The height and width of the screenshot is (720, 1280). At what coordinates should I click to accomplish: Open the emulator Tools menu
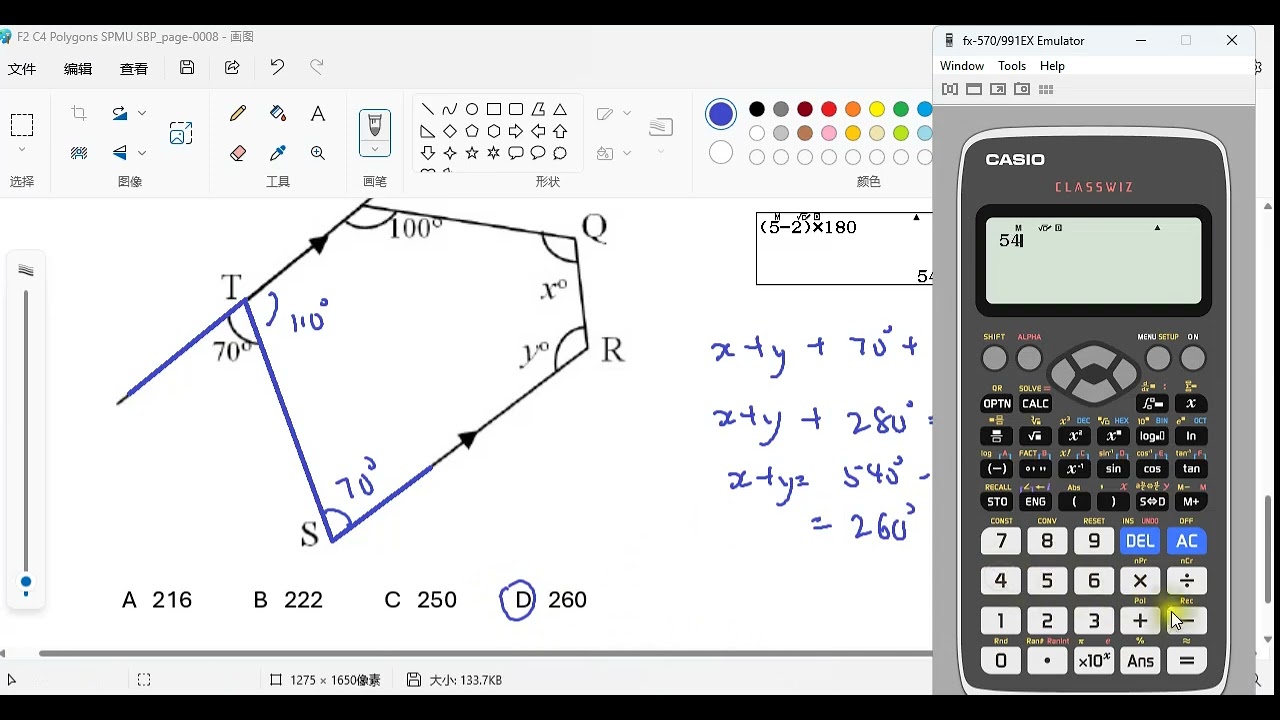[1012, 66]
